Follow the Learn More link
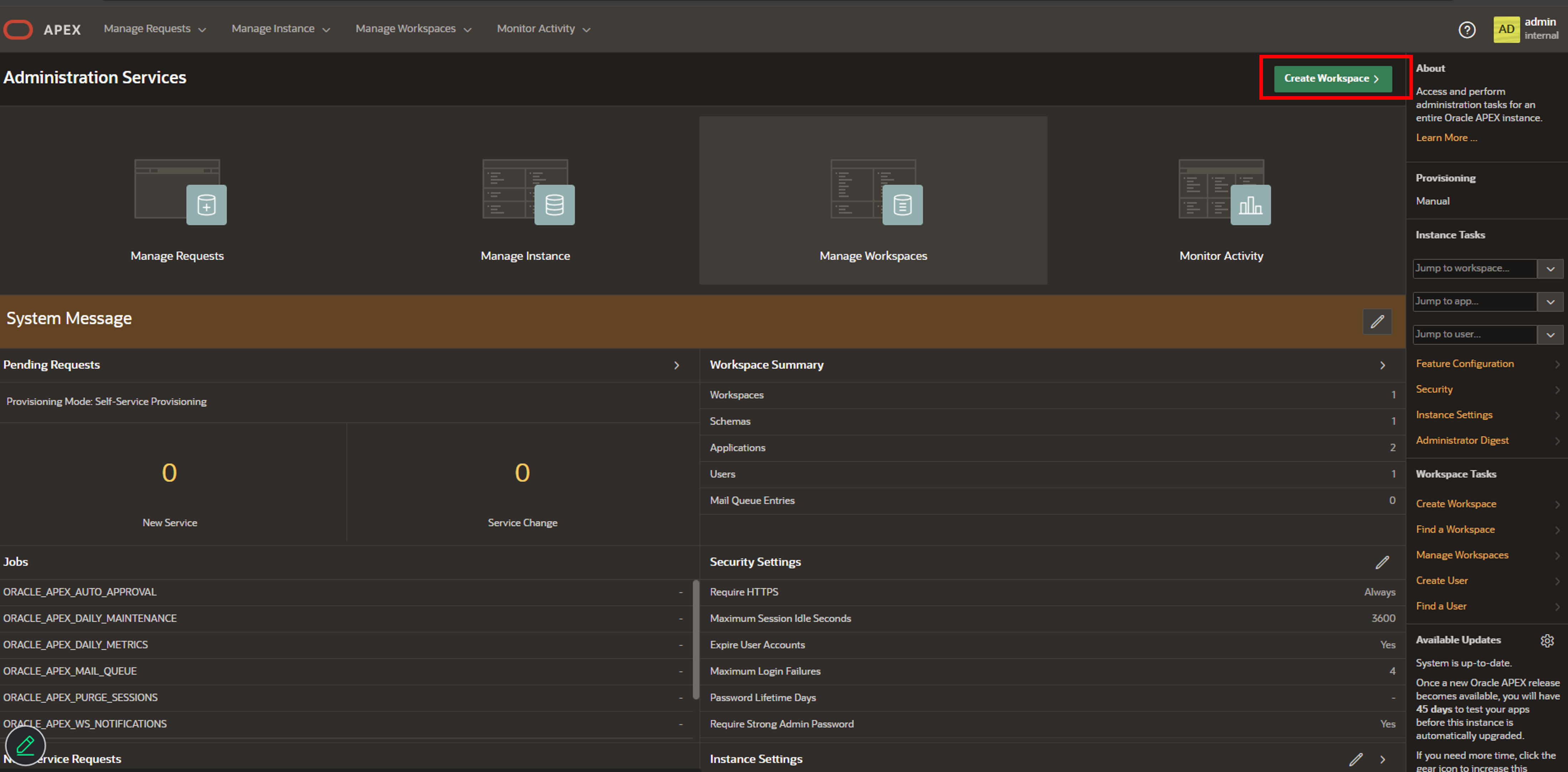The width and height of the screenshot is (1568, 772). click(1446, 138)
